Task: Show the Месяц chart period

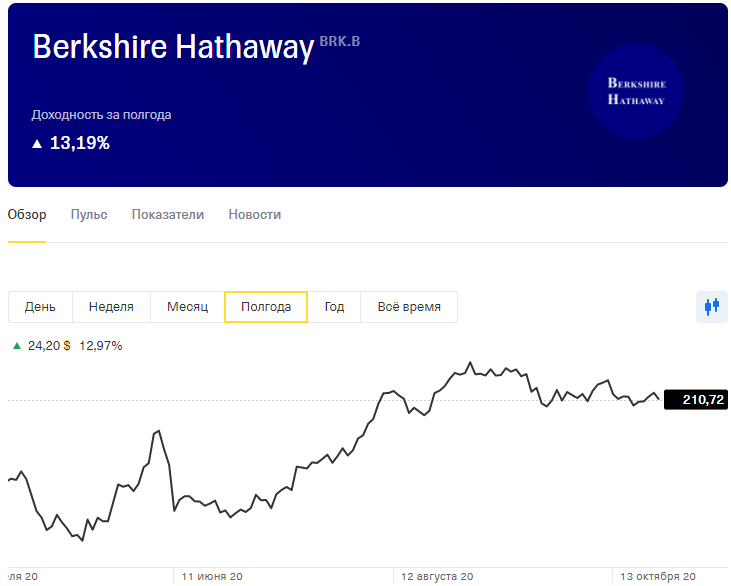Action: (187, 307)
